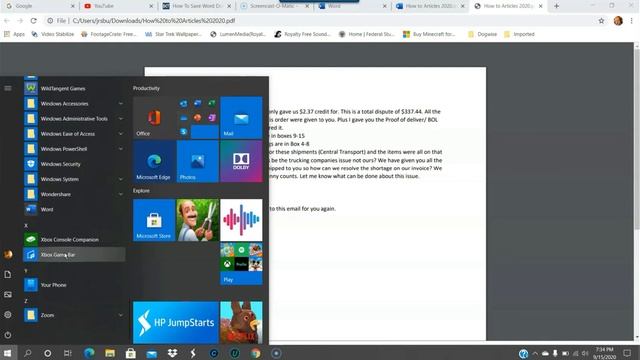Open the chicken game tile
640x360 pixels.
click(241, 322)
